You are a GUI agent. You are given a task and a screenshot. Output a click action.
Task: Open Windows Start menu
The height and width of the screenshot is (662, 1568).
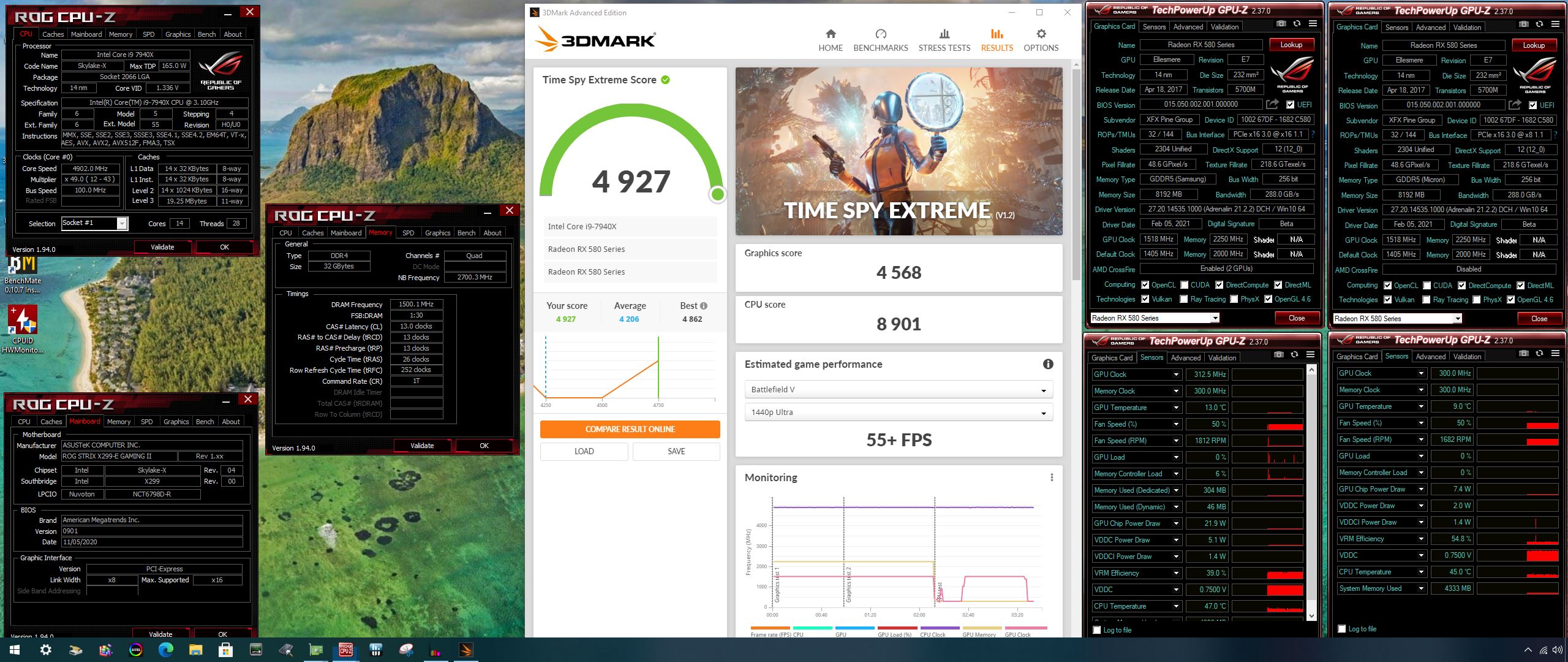click(x=15, y=650)
